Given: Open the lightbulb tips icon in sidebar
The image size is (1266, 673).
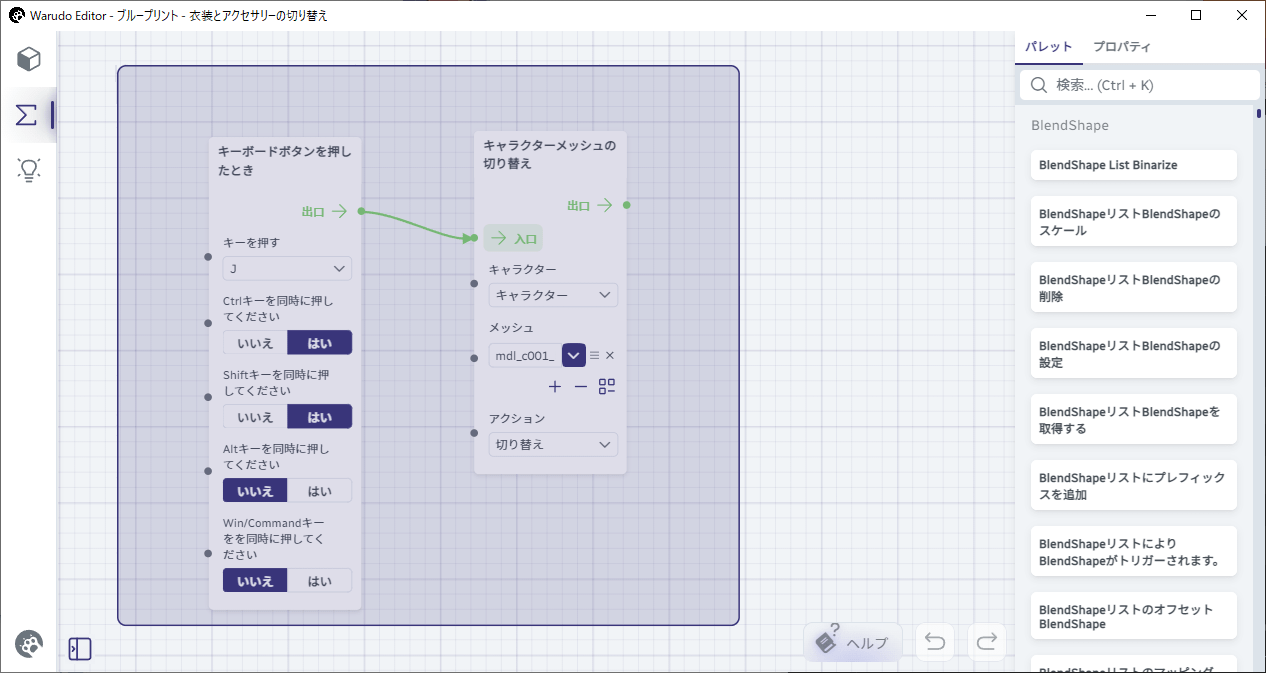Looking at the screenshot, I should (29, 170).
